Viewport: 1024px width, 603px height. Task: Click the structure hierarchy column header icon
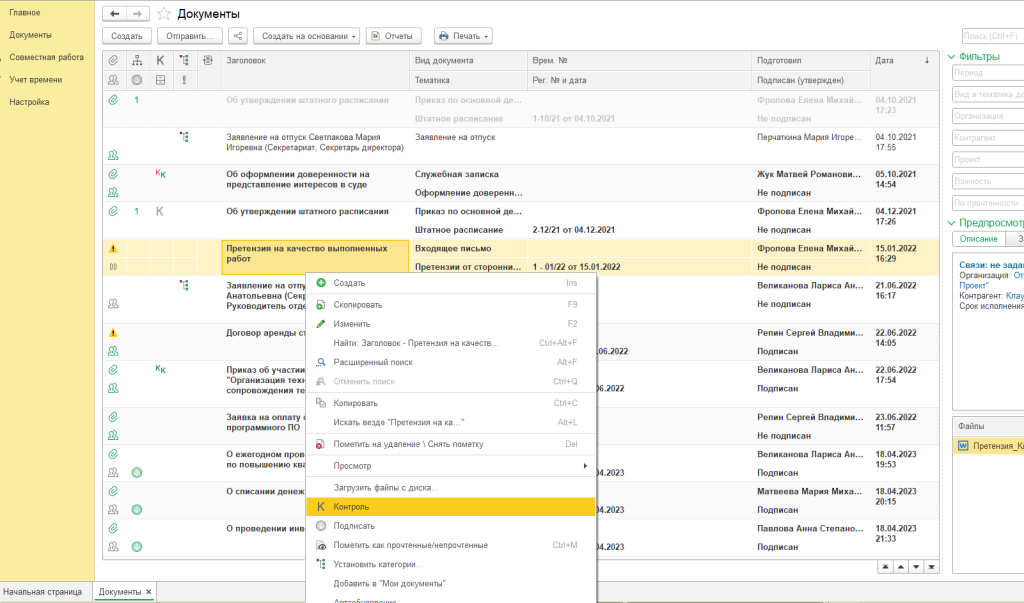[x=137, y=61]
